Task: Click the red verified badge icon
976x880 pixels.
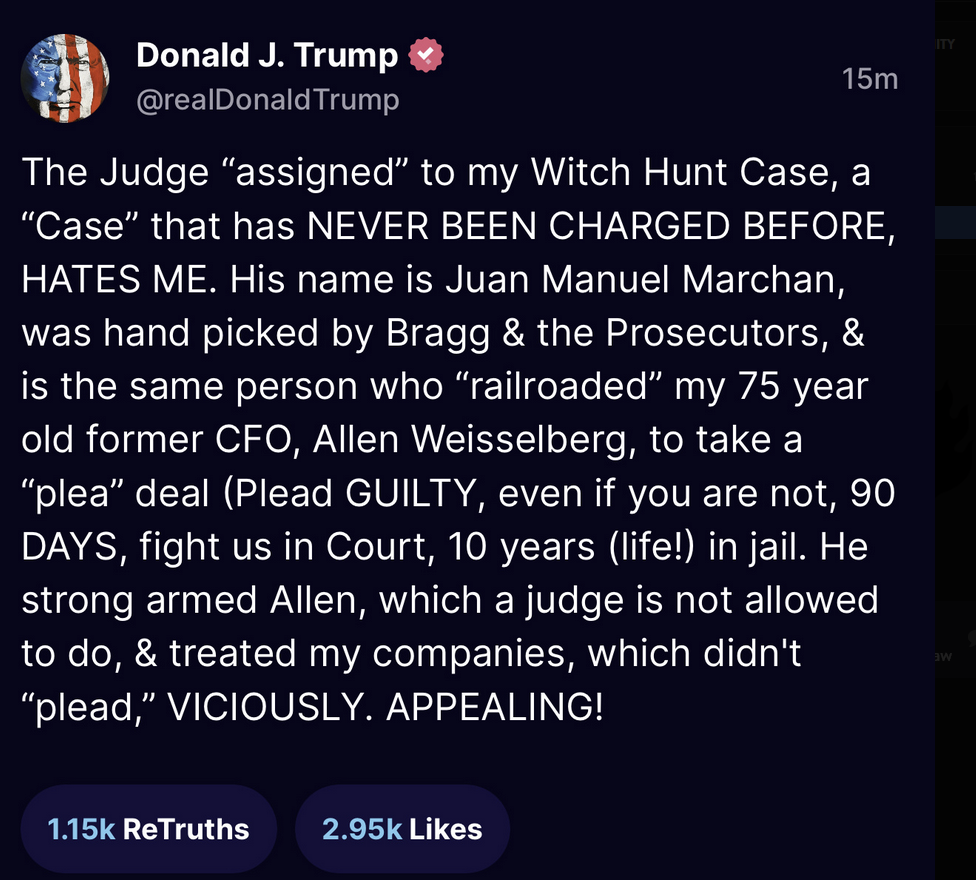Action: (426, 55)
